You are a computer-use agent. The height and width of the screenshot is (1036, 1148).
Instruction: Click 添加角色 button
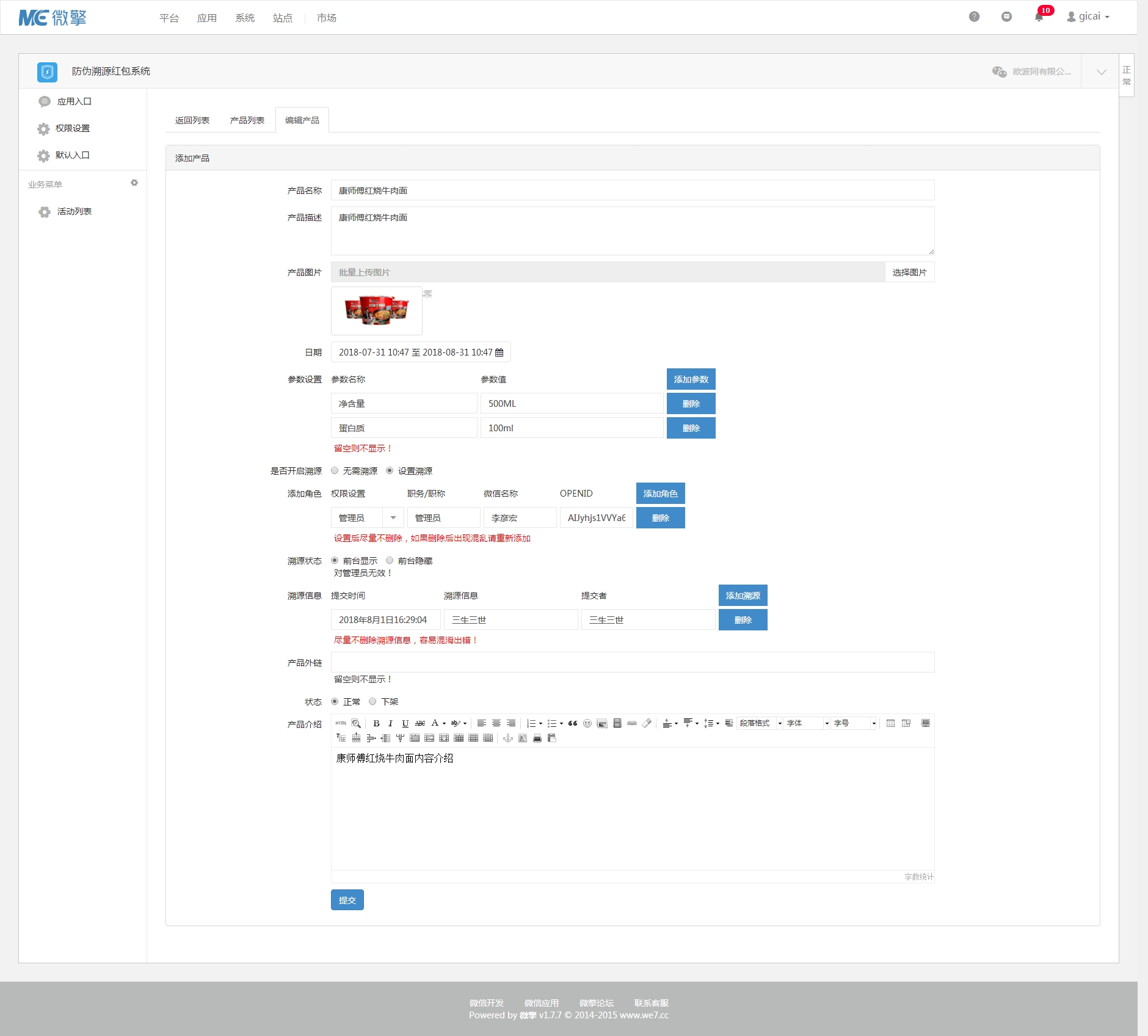[x=661, y=493]
